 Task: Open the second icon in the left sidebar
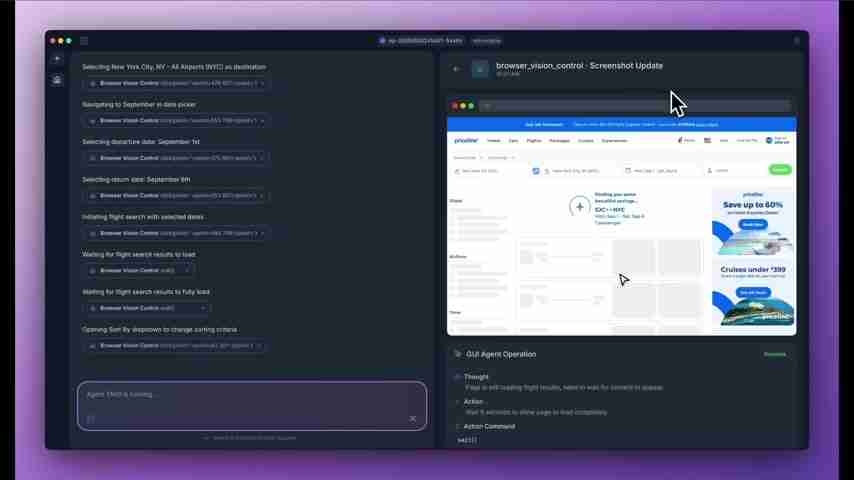[x=57, y=80]
